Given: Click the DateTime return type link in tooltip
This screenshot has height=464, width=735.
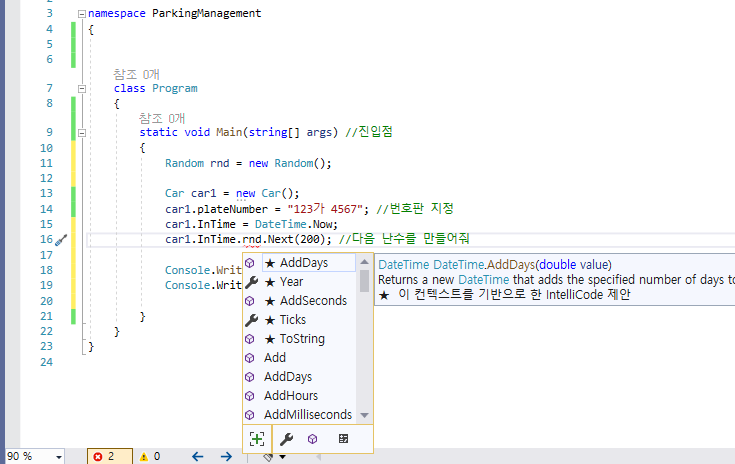Looking at the screenshot, I should pyautogui.click(x=404, y=265).
